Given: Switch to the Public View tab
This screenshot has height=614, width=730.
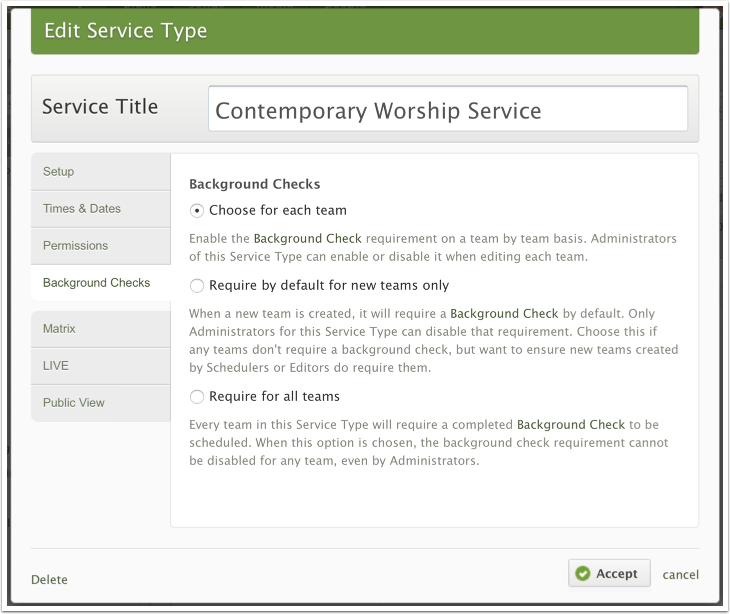Looking at the screenshot, I should 101,403.
